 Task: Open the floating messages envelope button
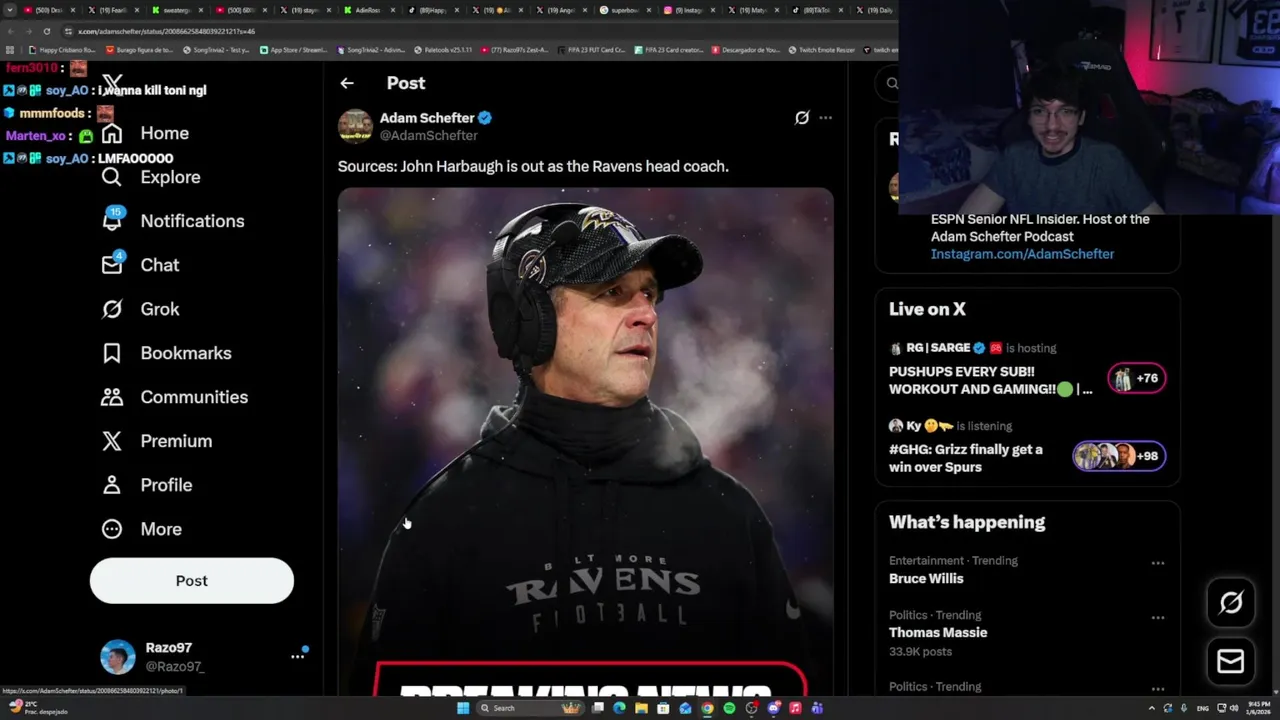coord(1230,661)
